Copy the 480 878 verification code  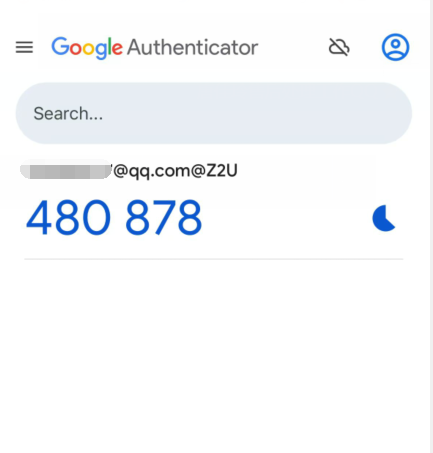pos(114,217)
